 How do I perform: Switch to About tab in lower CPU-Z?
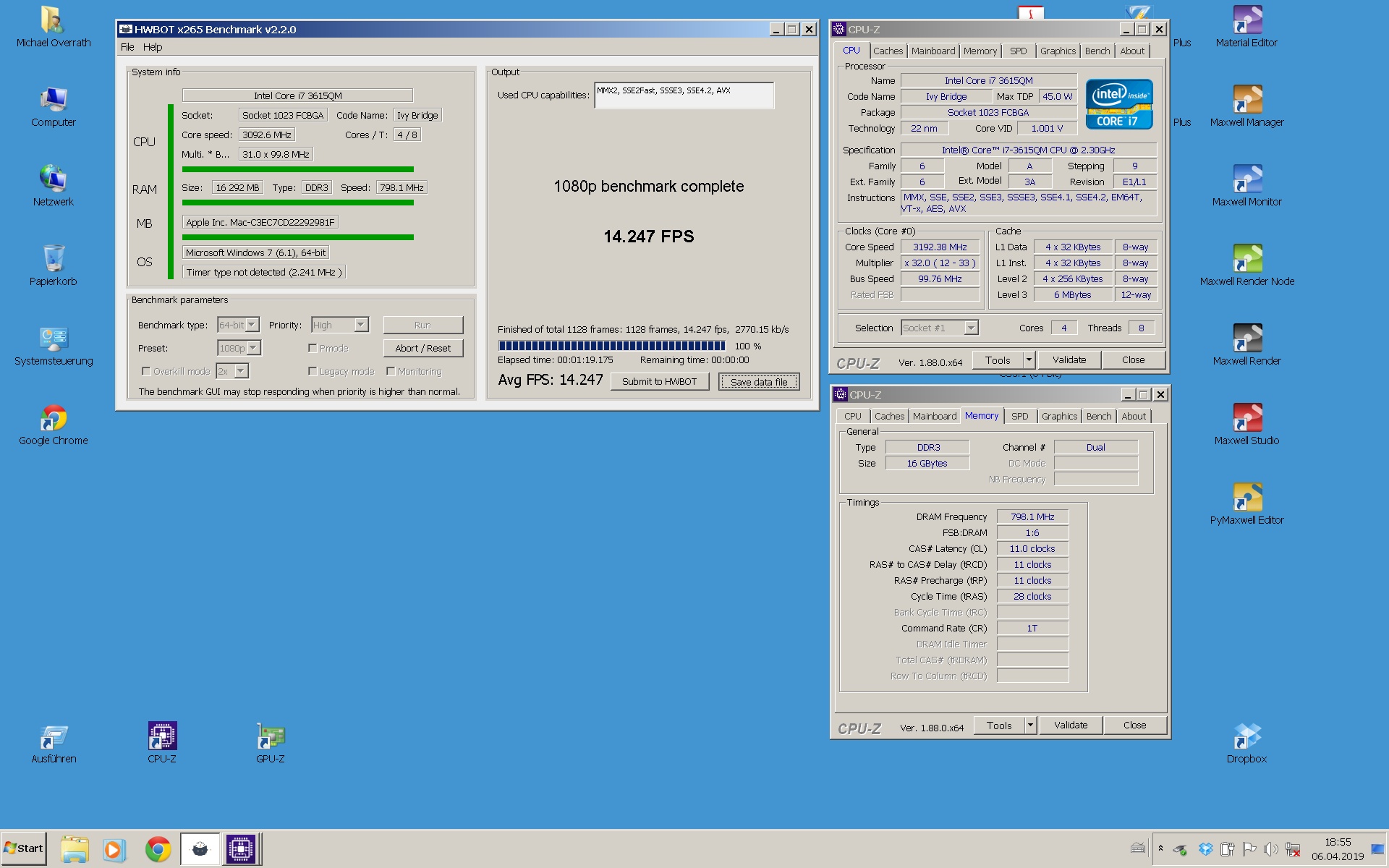(x=1134, y=416)
